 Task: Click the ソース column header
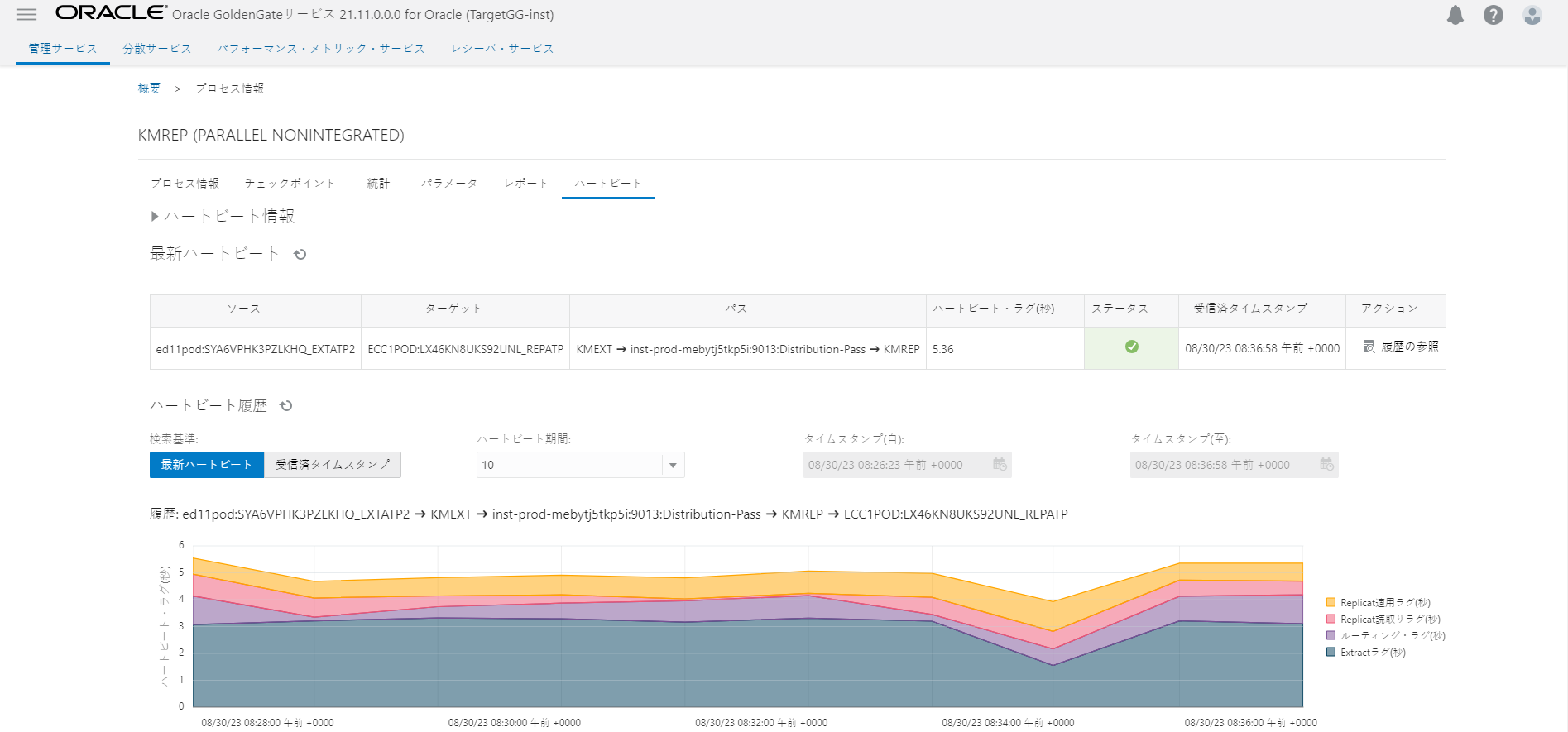click(256, 311)
